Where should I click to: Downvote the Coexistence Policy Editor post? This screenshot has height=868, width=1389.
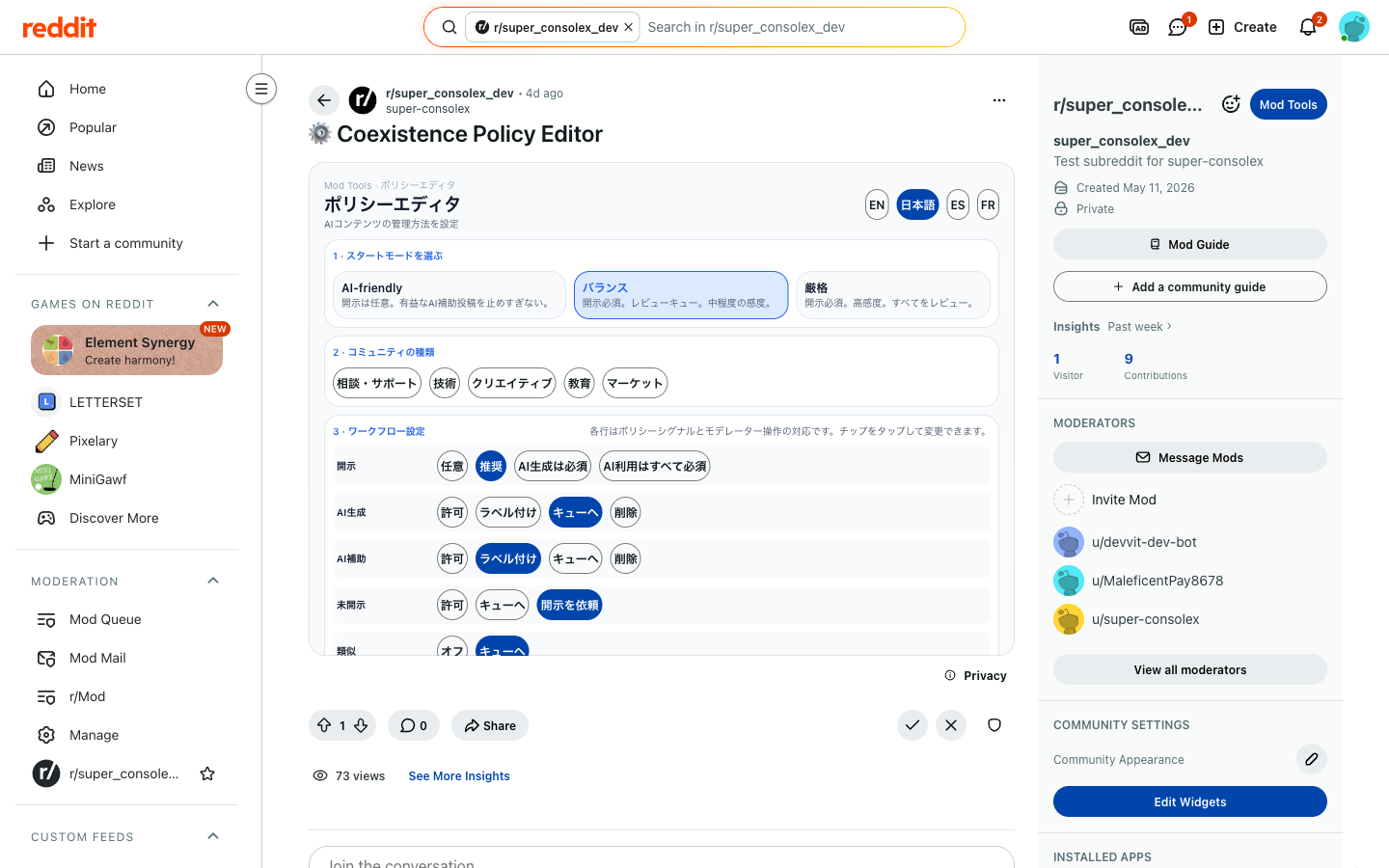click(x=361, y=725)
